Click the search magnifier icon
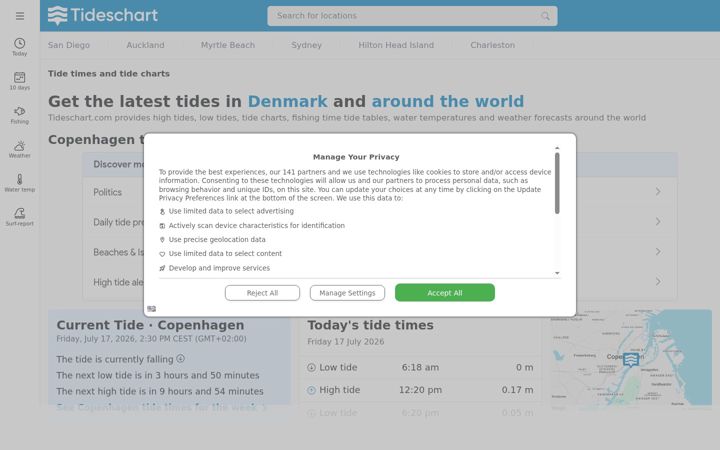Viewport: 720px width, 450px height. [x=545, y=16]
